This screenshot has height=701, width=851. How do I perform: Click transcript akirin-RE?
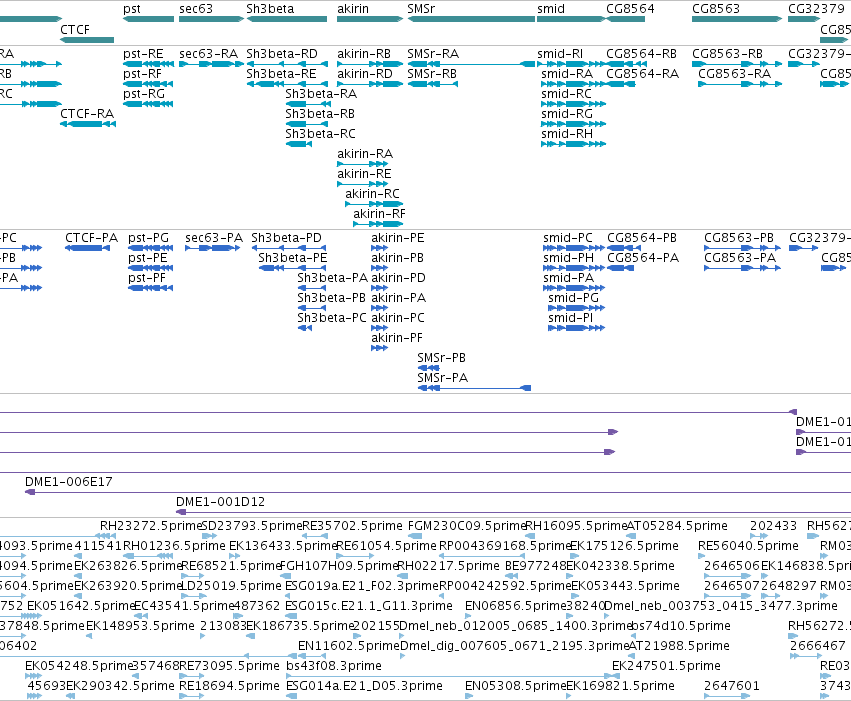click(x=364, y=174)
